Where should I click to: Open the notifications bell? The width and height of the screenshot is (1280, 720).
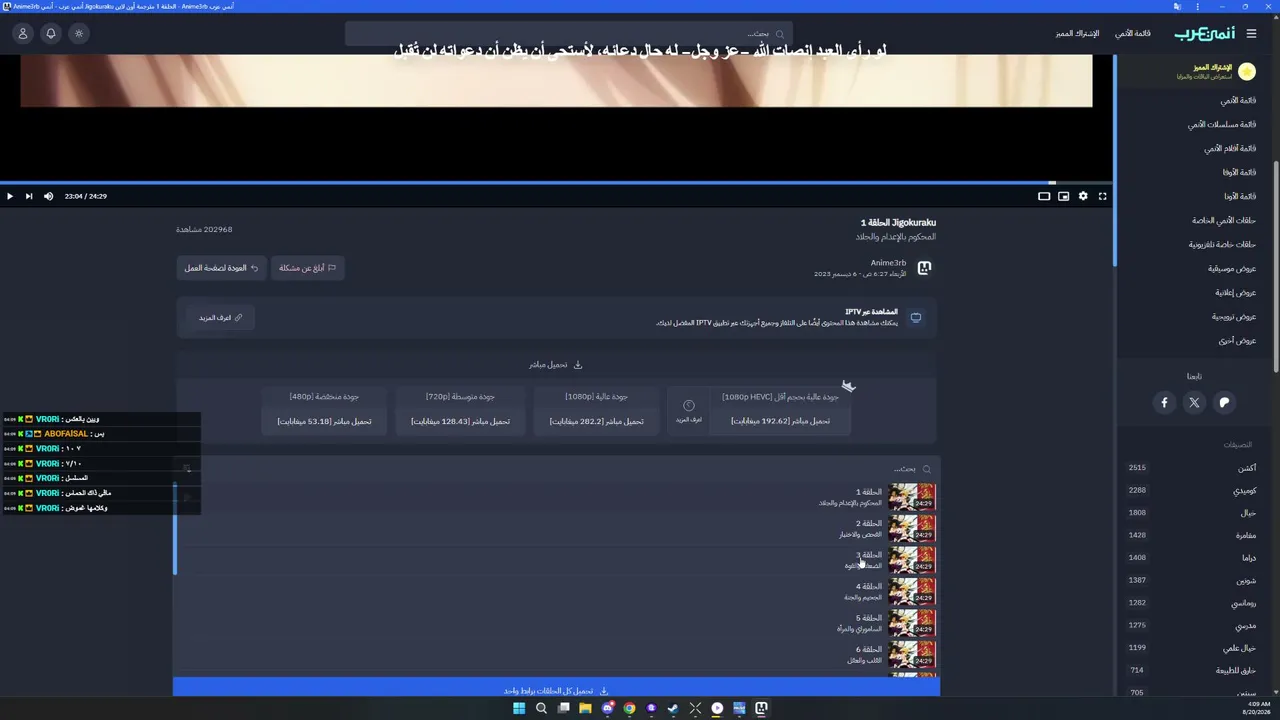pyautogui.click(x=51, y=33)
